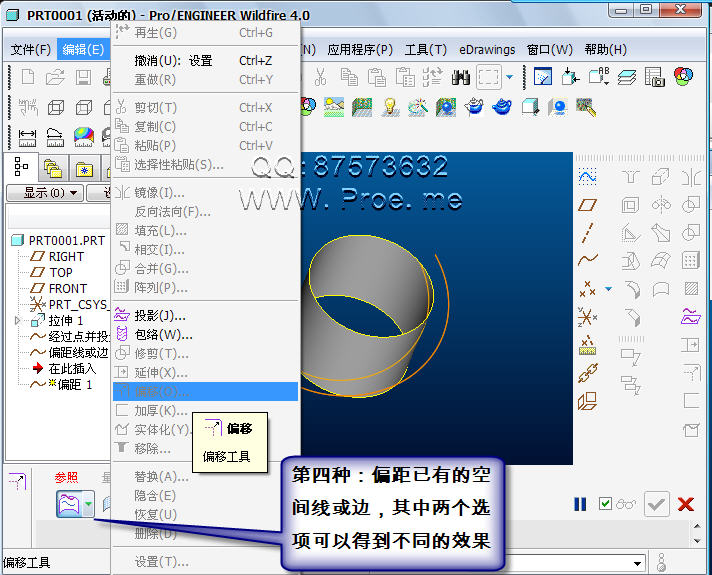This screenshot has width=712, height=575.
Task: Click the mirror tool icon
Action: click(691, 177)
